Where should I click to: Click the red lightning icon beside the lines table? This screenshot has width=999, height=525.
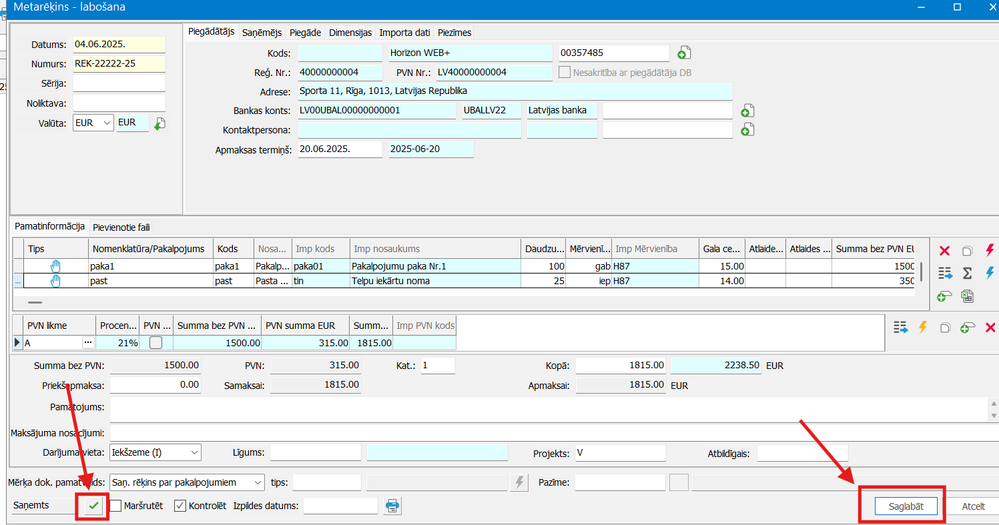[x=989, y=250]
